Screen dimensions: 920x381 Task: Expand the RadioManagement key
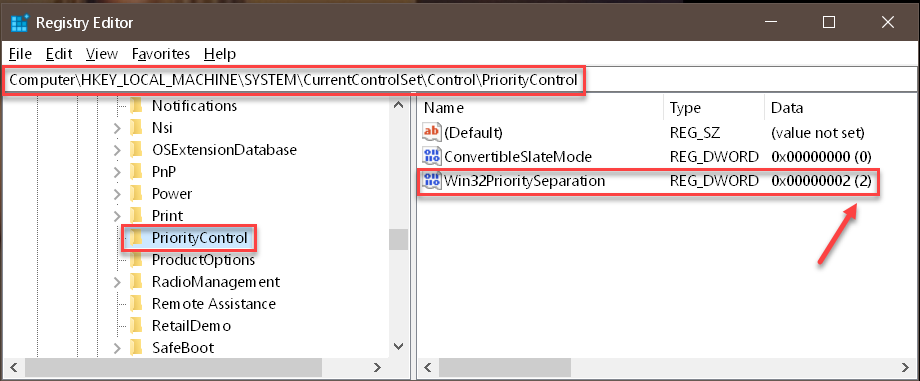click(117, 282)
